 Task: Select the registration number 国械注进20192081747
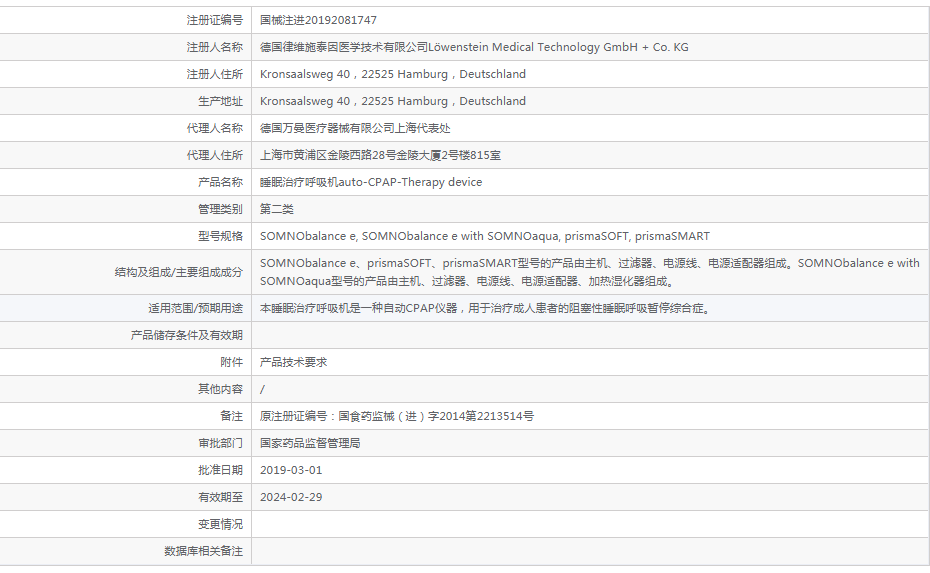click(x=318, y=20)
